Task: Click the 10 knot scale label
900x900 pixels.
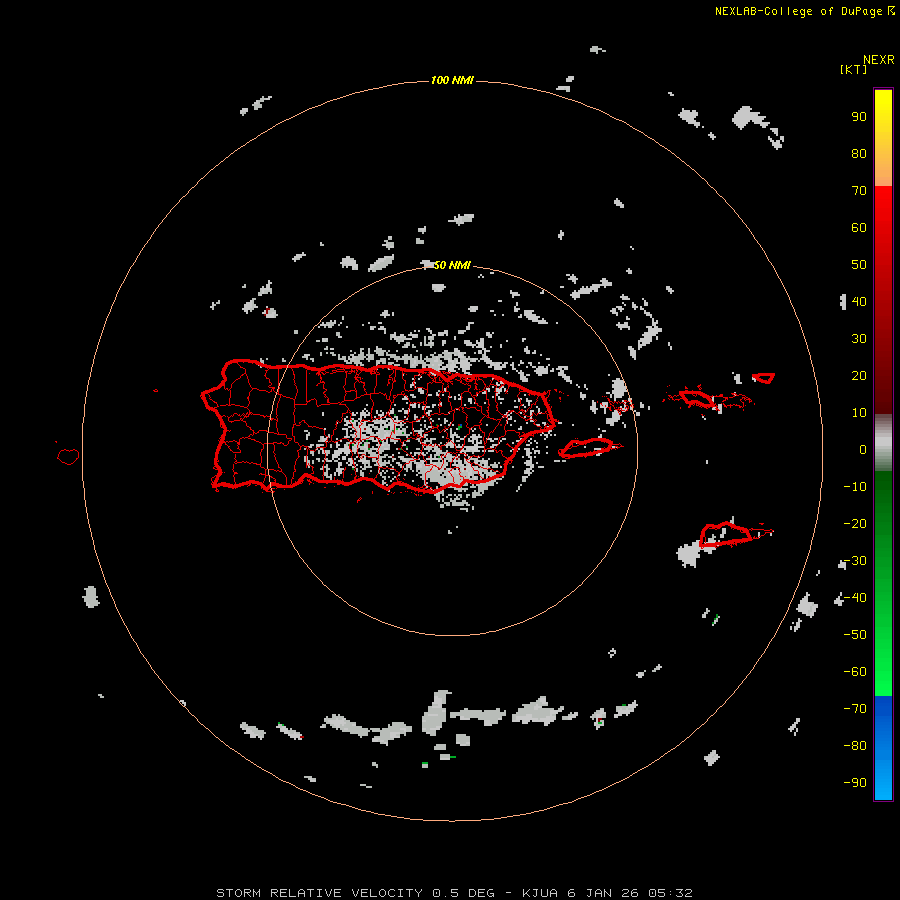Action: coord(859,413)
